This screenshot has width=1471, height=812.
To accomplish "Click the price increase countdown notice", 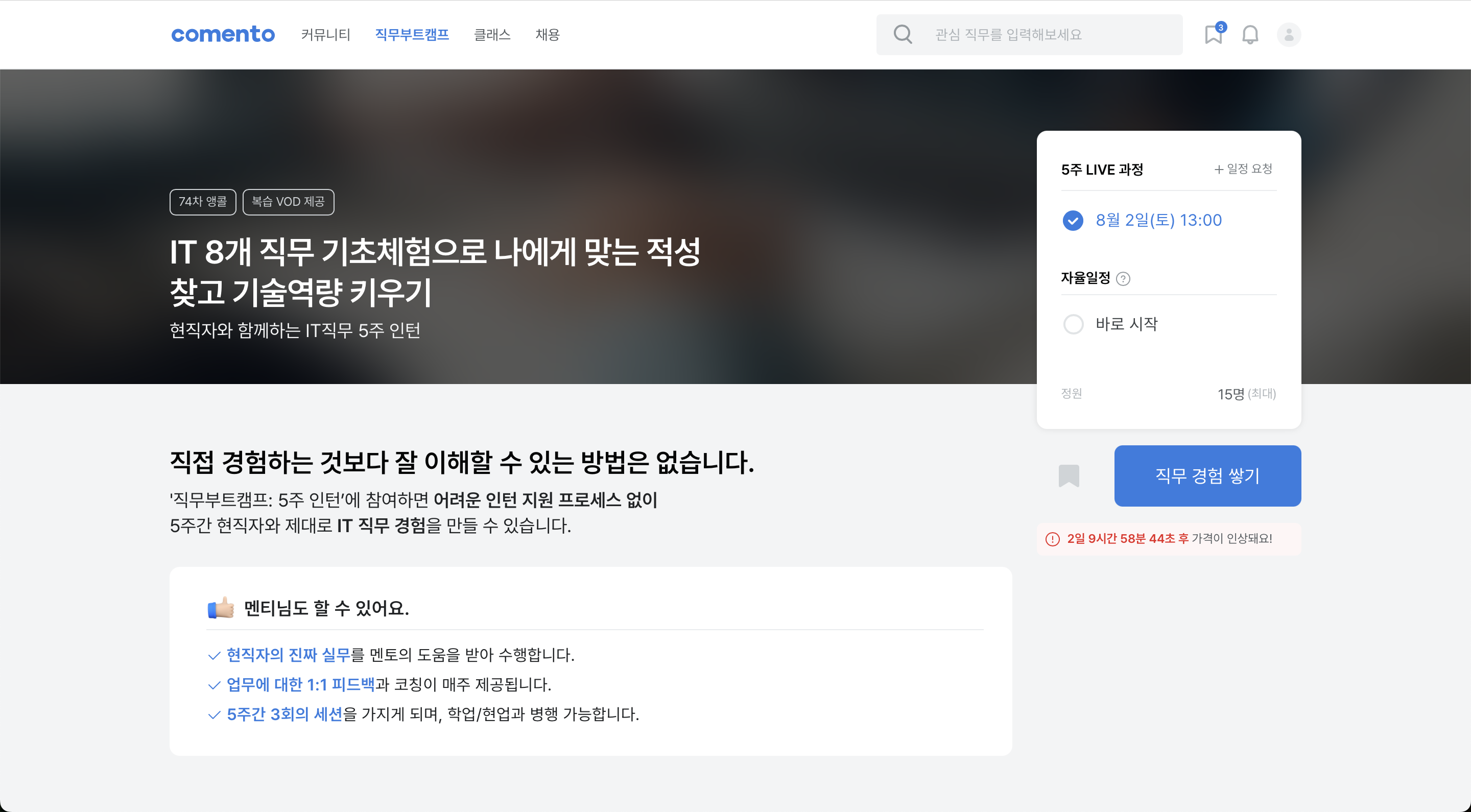I will point(1168,538).
